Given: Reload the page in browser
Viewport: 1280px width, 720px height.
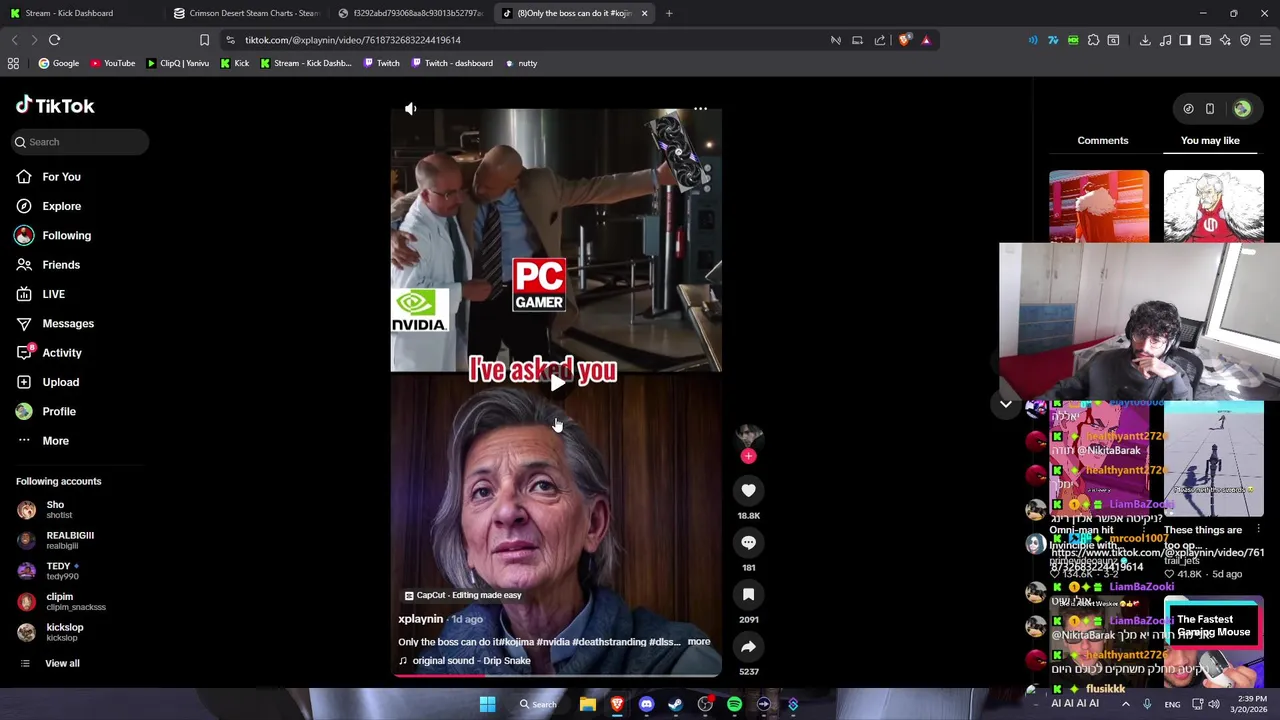Looking at the screenshot, I should (54, 40).
